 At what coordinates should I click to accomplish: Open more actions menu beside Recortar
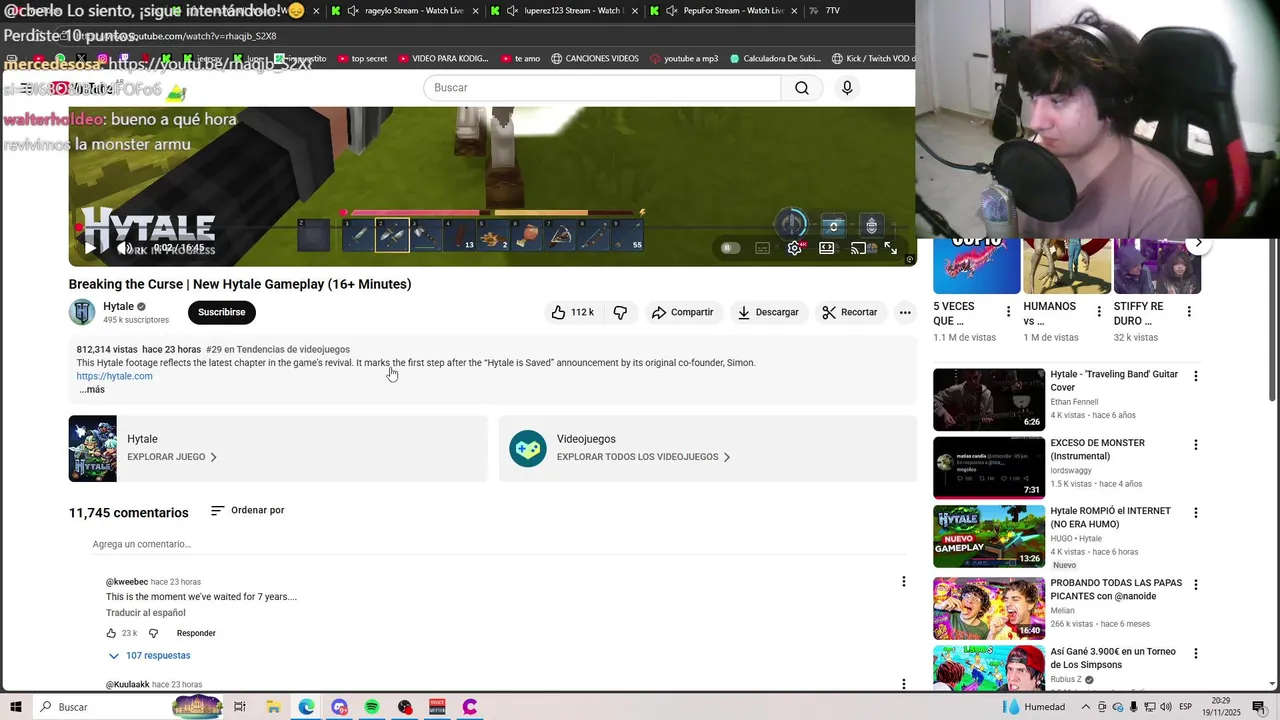(x=905, y=312)
